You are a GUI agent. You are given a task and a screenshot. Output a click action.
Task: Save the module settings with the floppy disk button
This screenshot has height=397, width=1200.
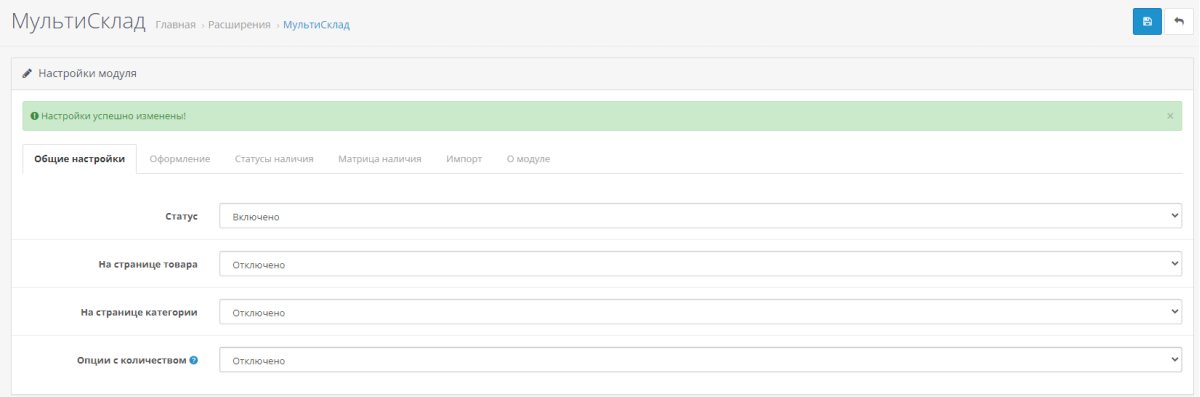click(1147, 21)
